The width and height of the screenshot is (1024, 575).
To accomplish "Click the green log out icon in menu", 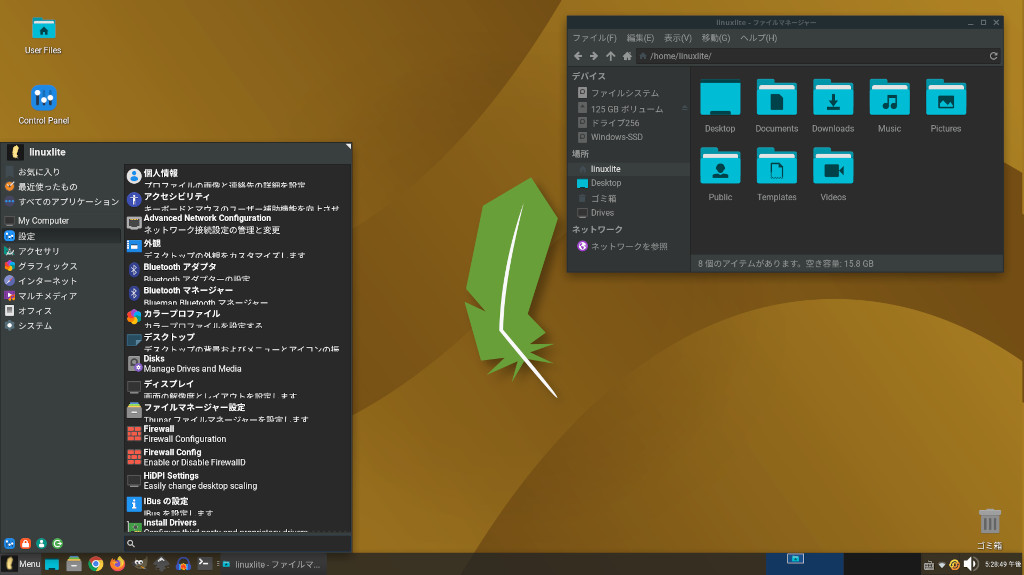I will [57, 544].
